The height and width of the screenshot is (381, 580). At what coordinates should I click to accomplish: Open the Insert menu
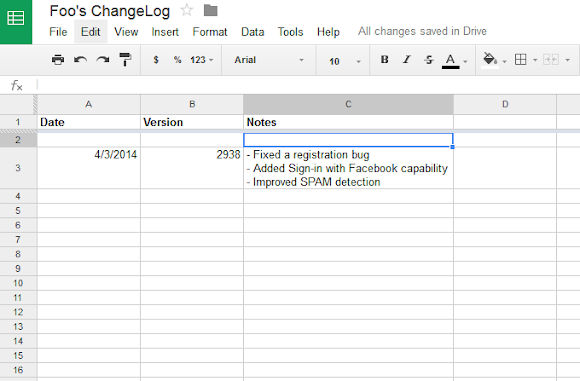click(165, 32)
